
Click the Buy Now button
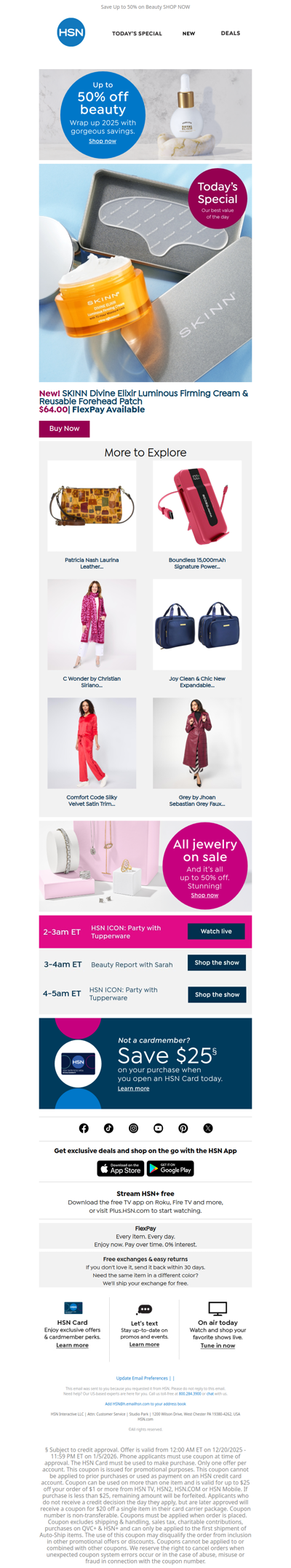click(64, 428)
